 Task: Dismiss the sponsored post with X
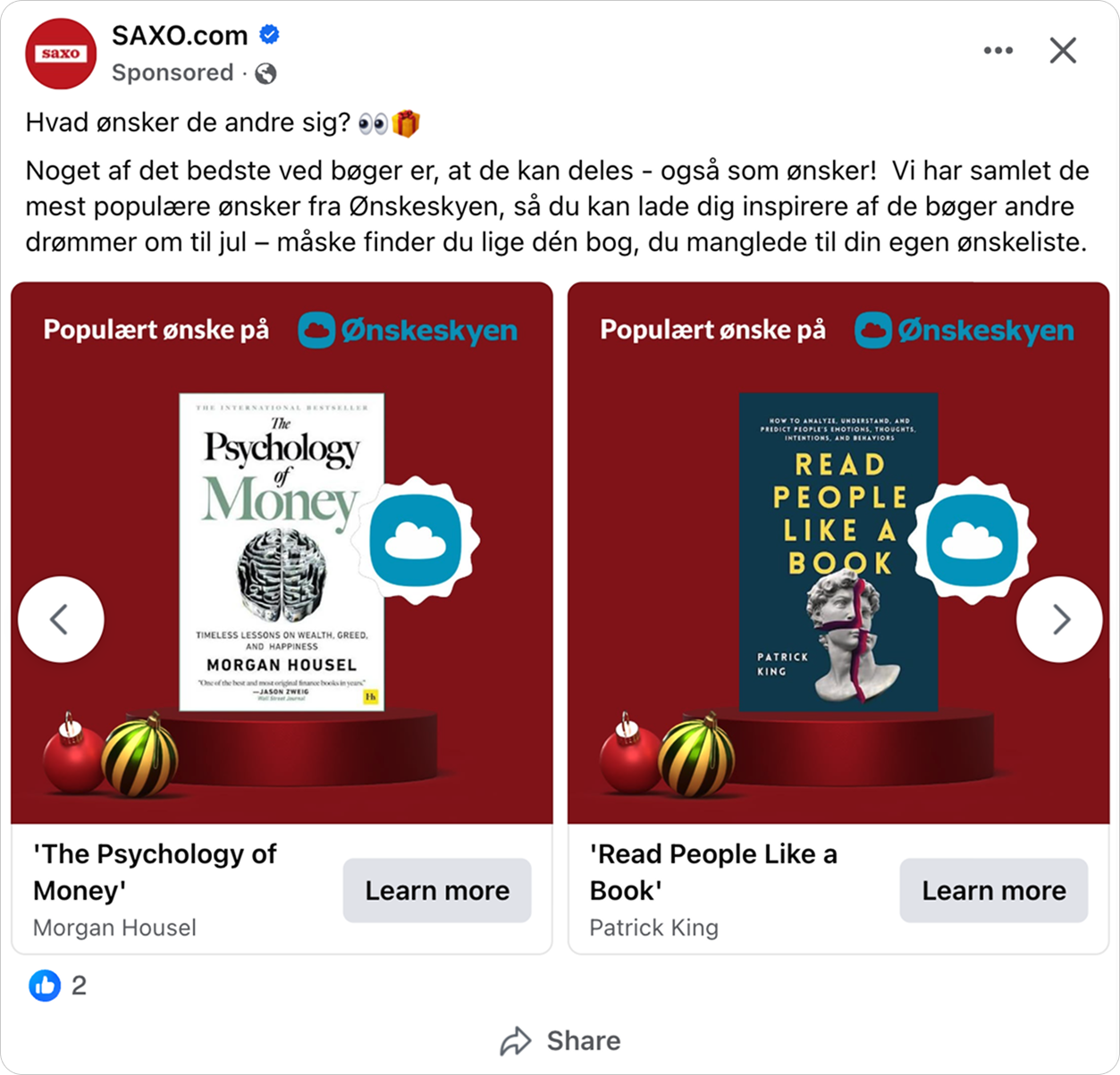coord(1063,50)
